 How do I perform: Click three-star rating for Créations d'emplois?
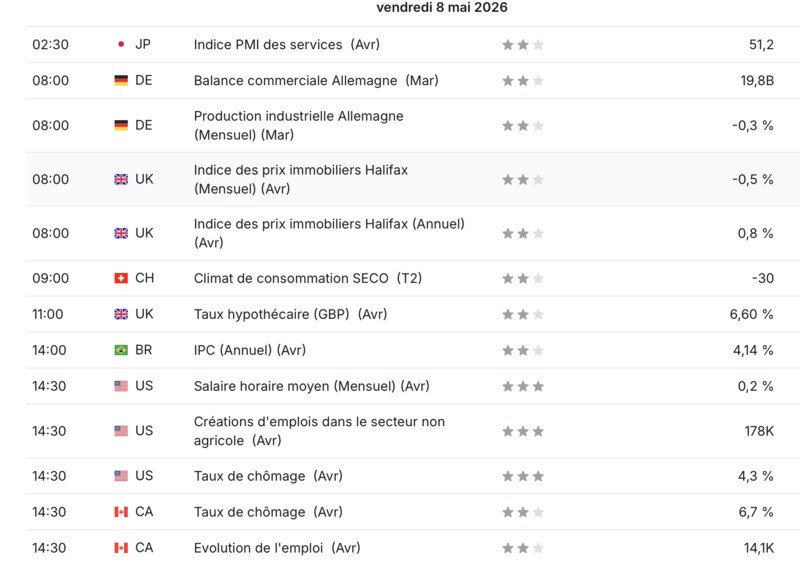(x=523, y=431)
